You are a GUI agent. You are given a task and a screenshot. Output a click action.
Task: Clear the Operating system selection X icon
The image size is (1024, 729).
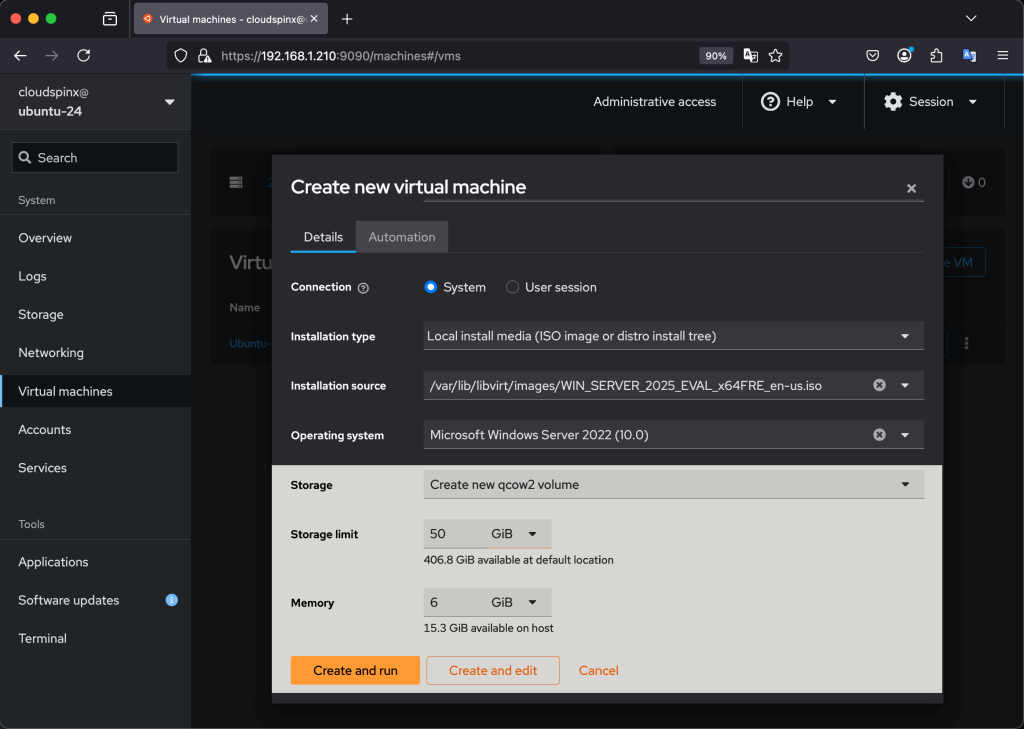tap(879, 435)
